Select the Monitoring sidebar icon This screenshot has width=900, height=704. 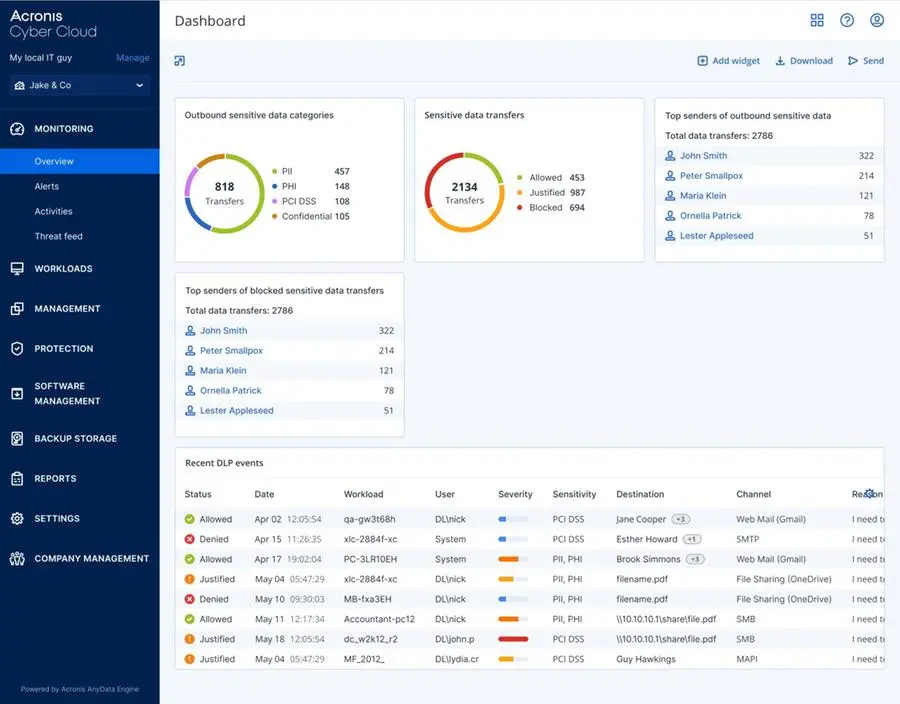14,128
